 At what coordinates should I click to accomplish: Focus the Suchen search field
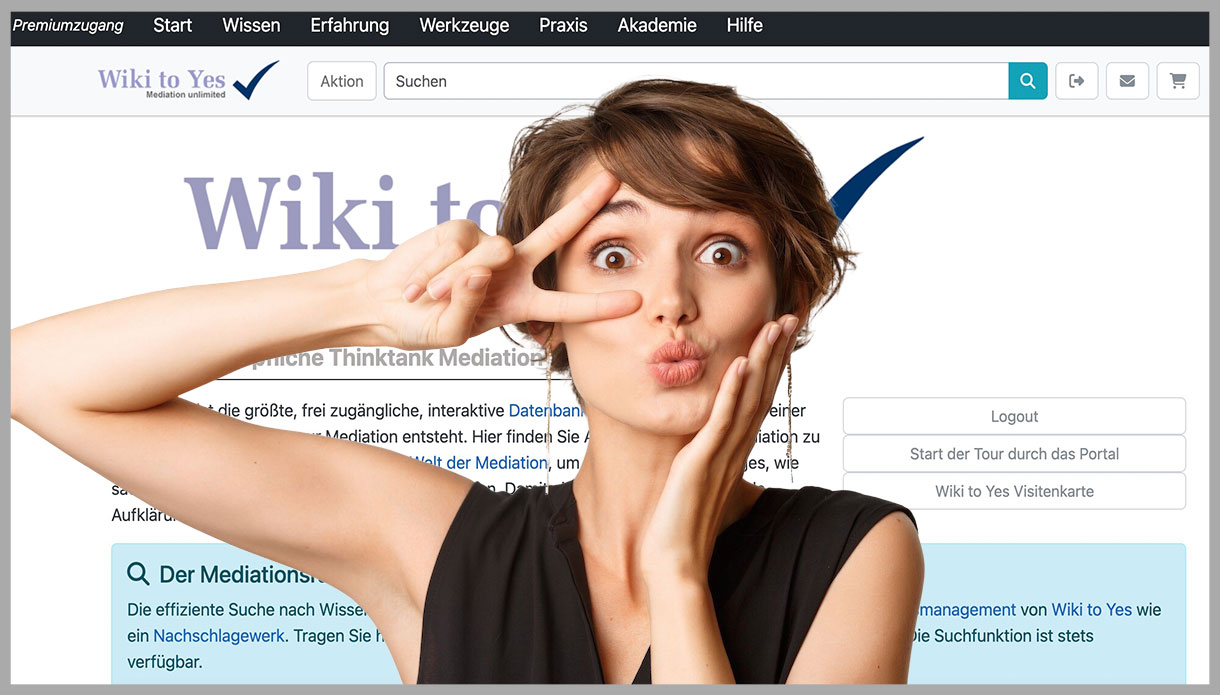click(x=695, y=81)
